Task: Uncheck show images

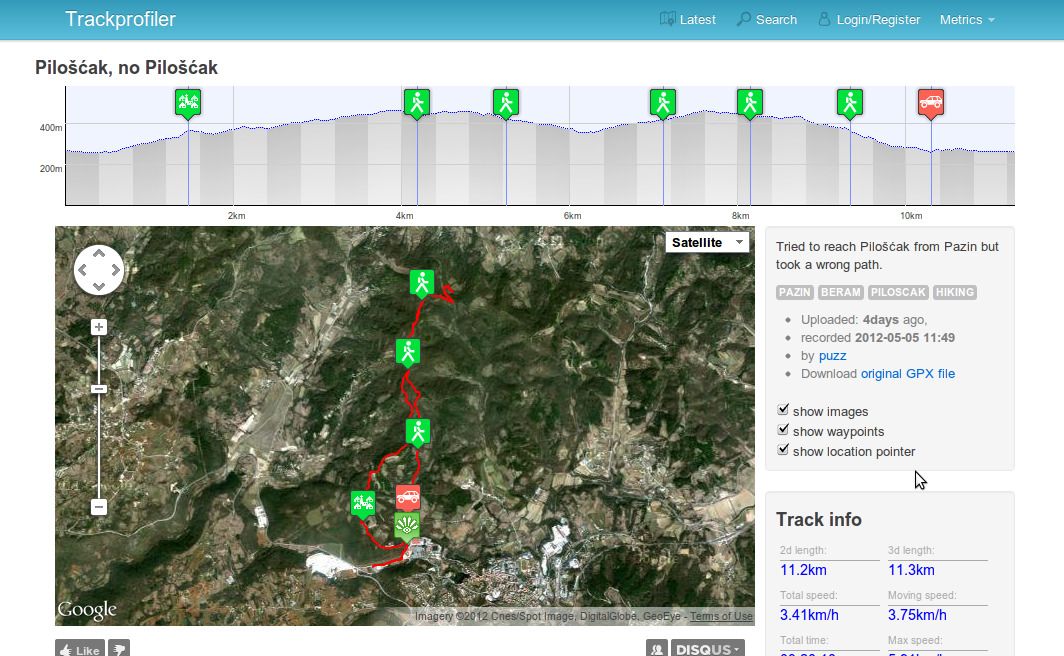Action: tap(783, 409)
